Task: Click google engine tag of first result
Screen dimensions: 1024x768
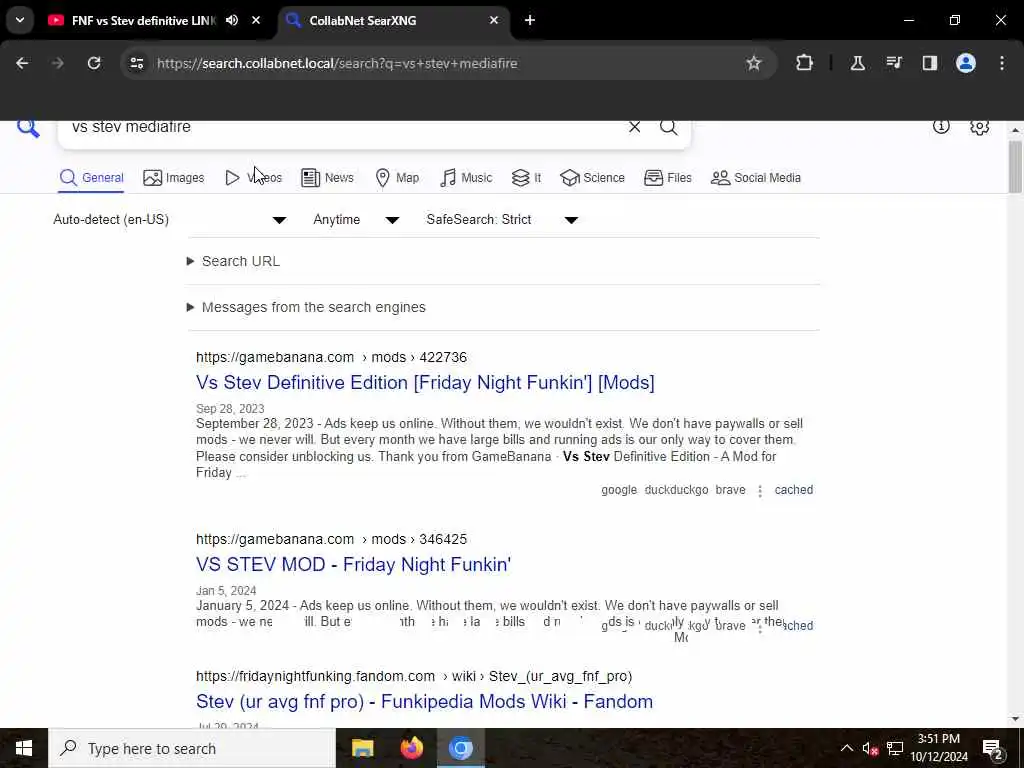Action: point(619,490)
